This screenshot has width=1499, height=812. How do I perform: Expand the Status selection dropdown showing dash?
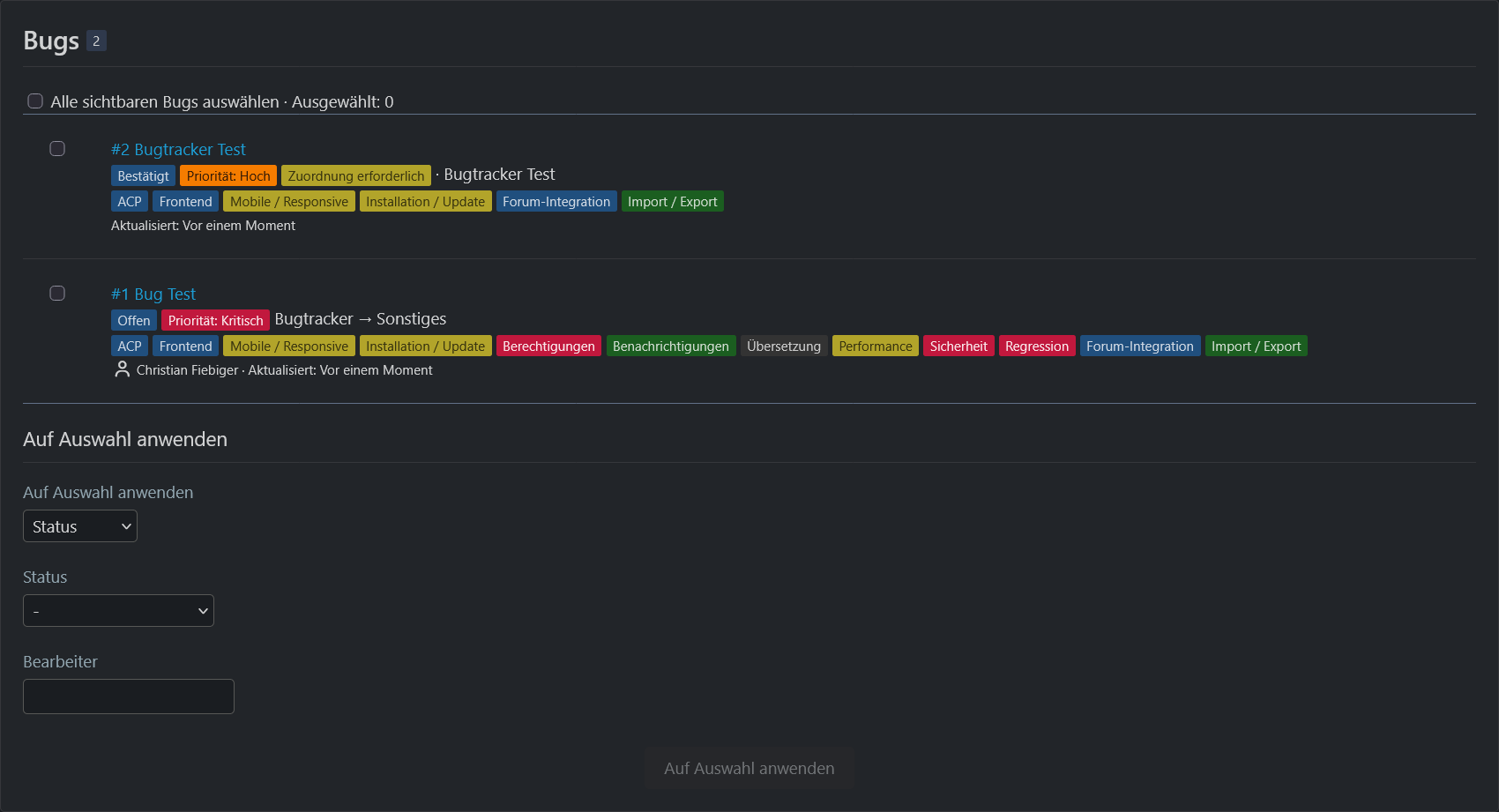(118, 611)
